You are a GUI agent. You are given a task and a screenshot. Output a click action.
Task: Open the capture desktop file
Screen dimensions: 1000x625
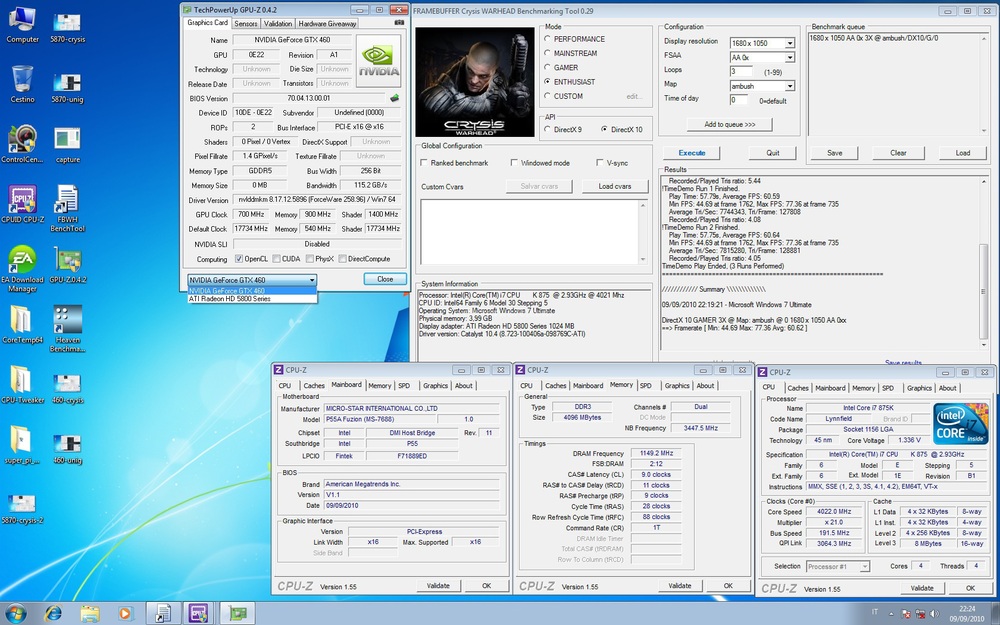(x=67, y=144)
